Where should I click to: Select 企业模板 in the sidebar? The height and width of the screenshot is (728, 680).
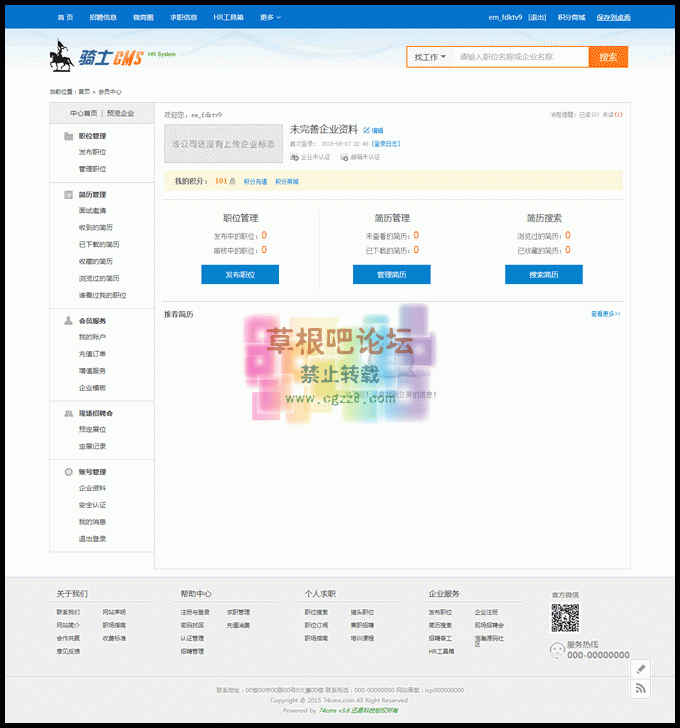click(92, 388)
